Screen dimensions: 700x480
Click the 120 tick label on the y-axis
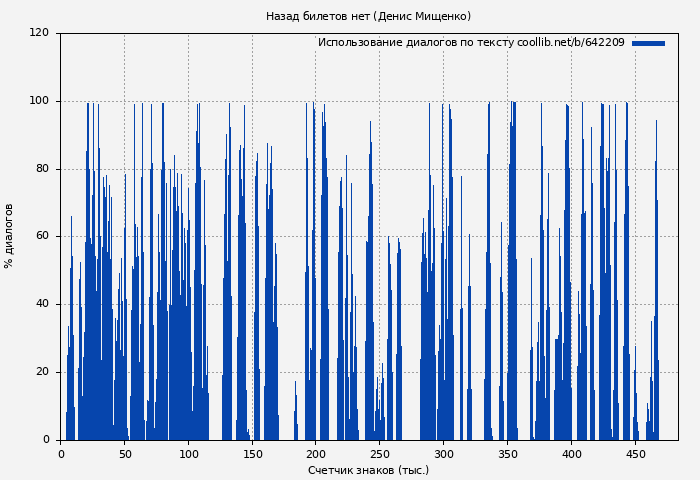[x=39, y=33]
